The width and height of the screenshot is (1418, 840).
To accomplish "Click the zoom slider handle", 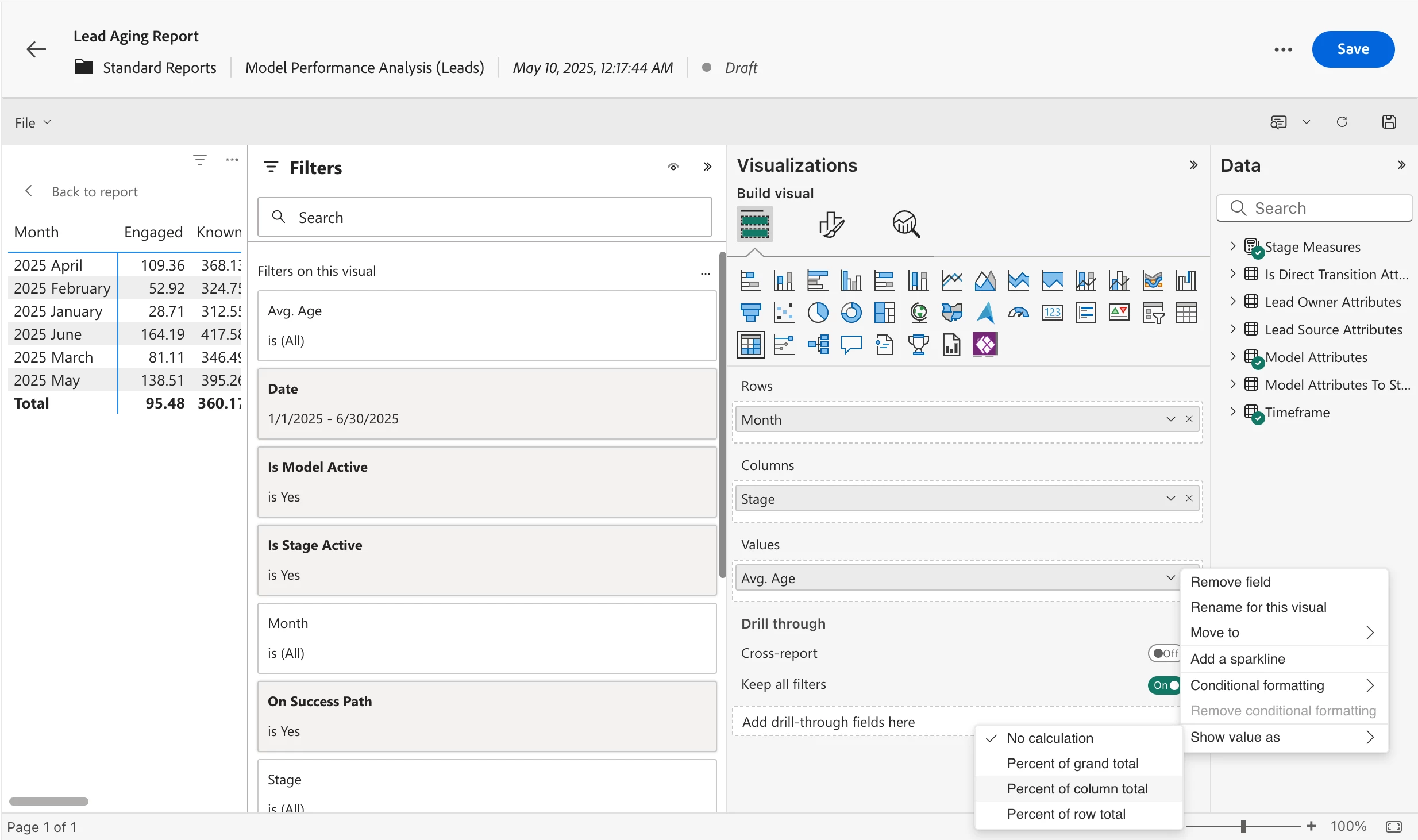I will click(x=1243, y=826).
